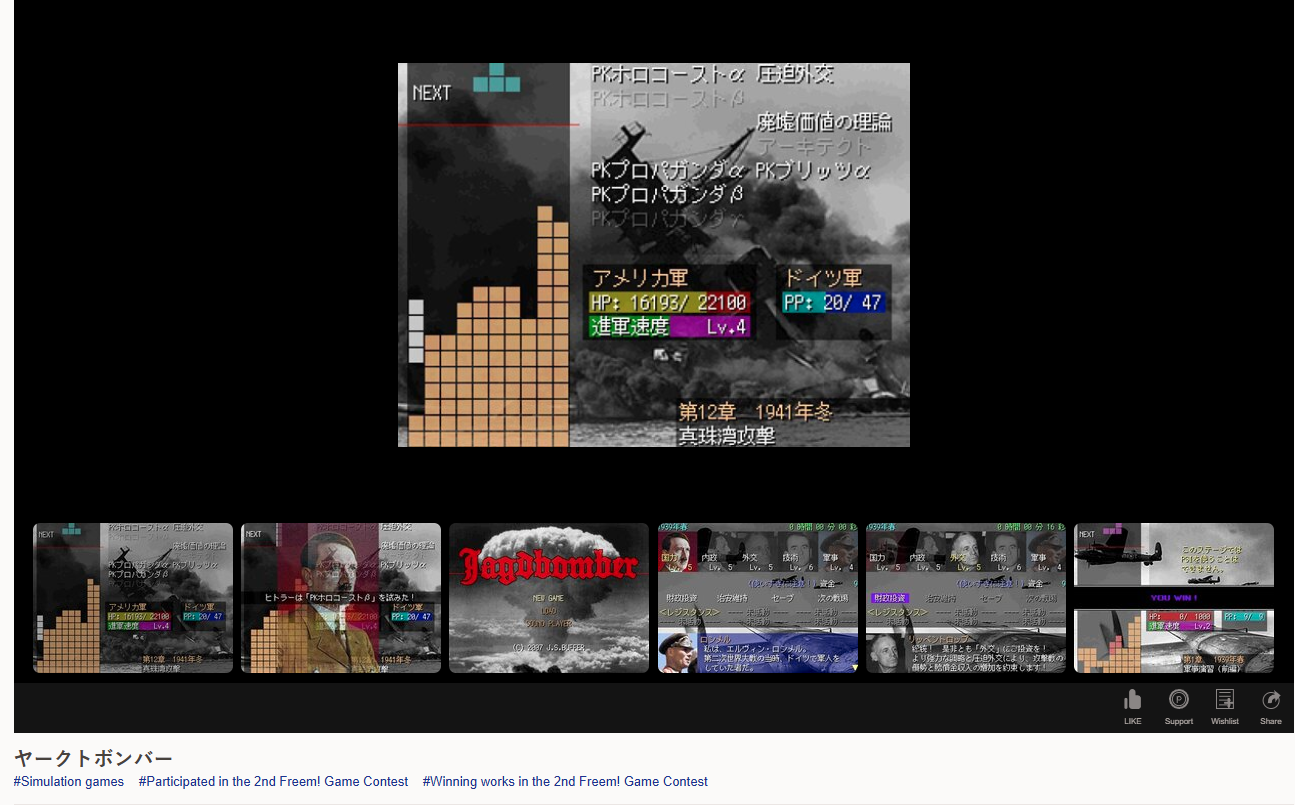Viewport: 1295px width, 805px height.
Task: Click the thumbs-up LIKE icon
Action: pyautogui.click(x=1132, y=700)
